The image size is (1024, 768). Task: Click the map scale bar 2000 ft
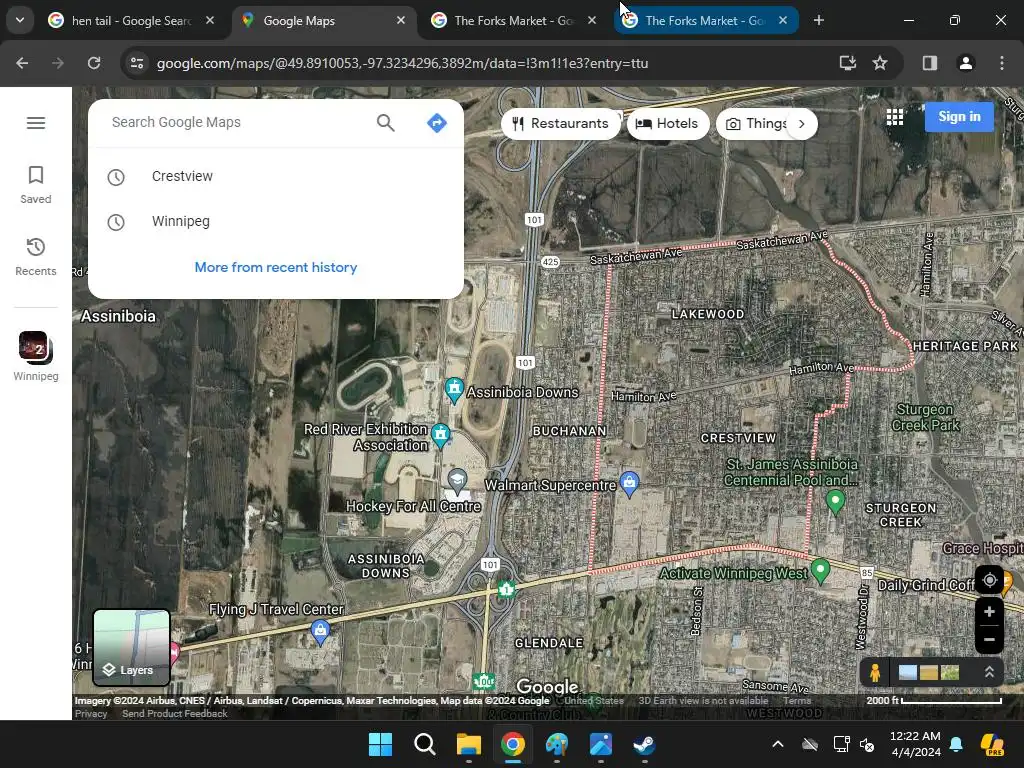tap(934, 700)
